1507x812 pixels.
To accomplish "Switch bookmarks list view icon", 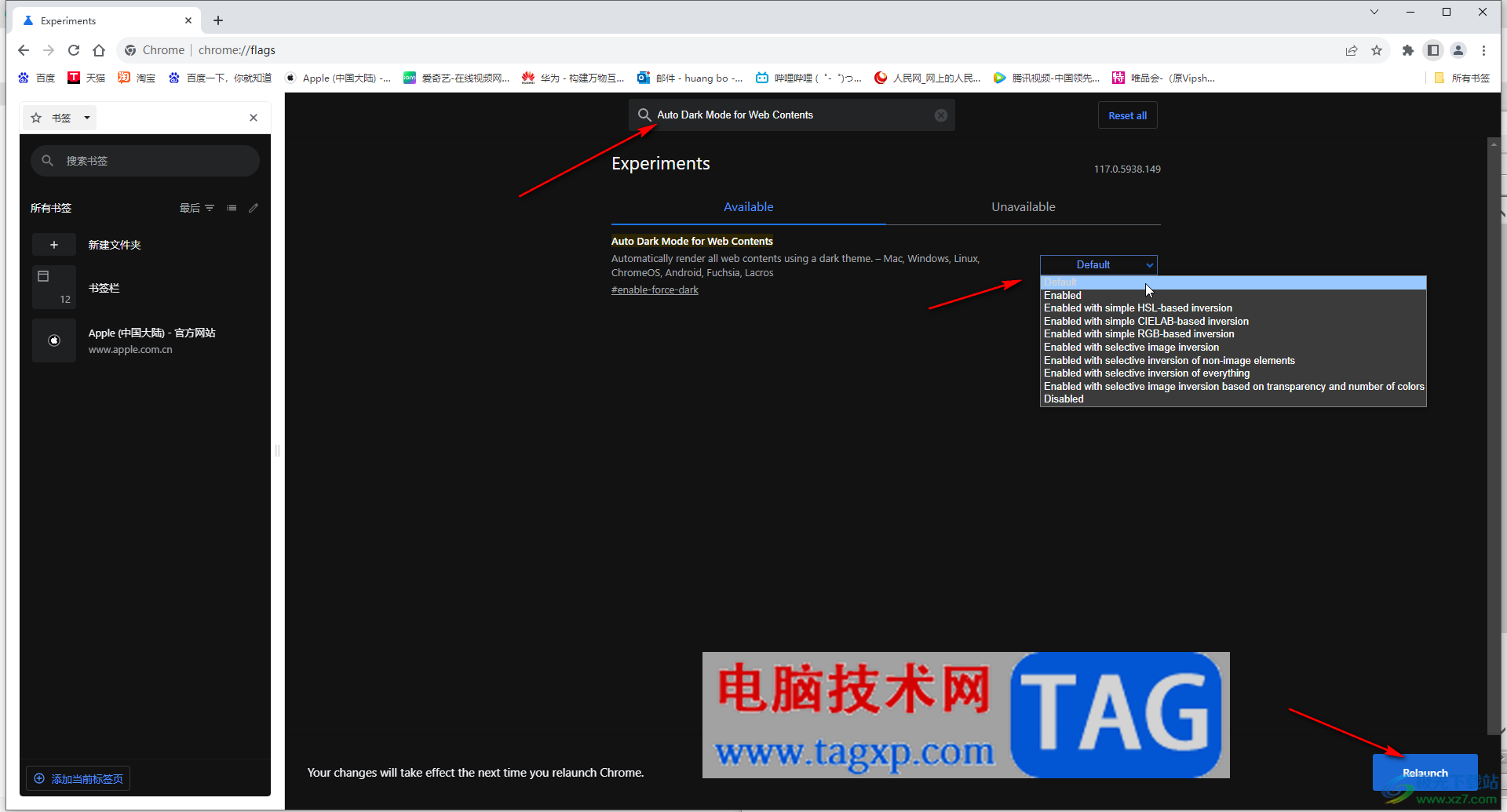I will click(232, 208).
